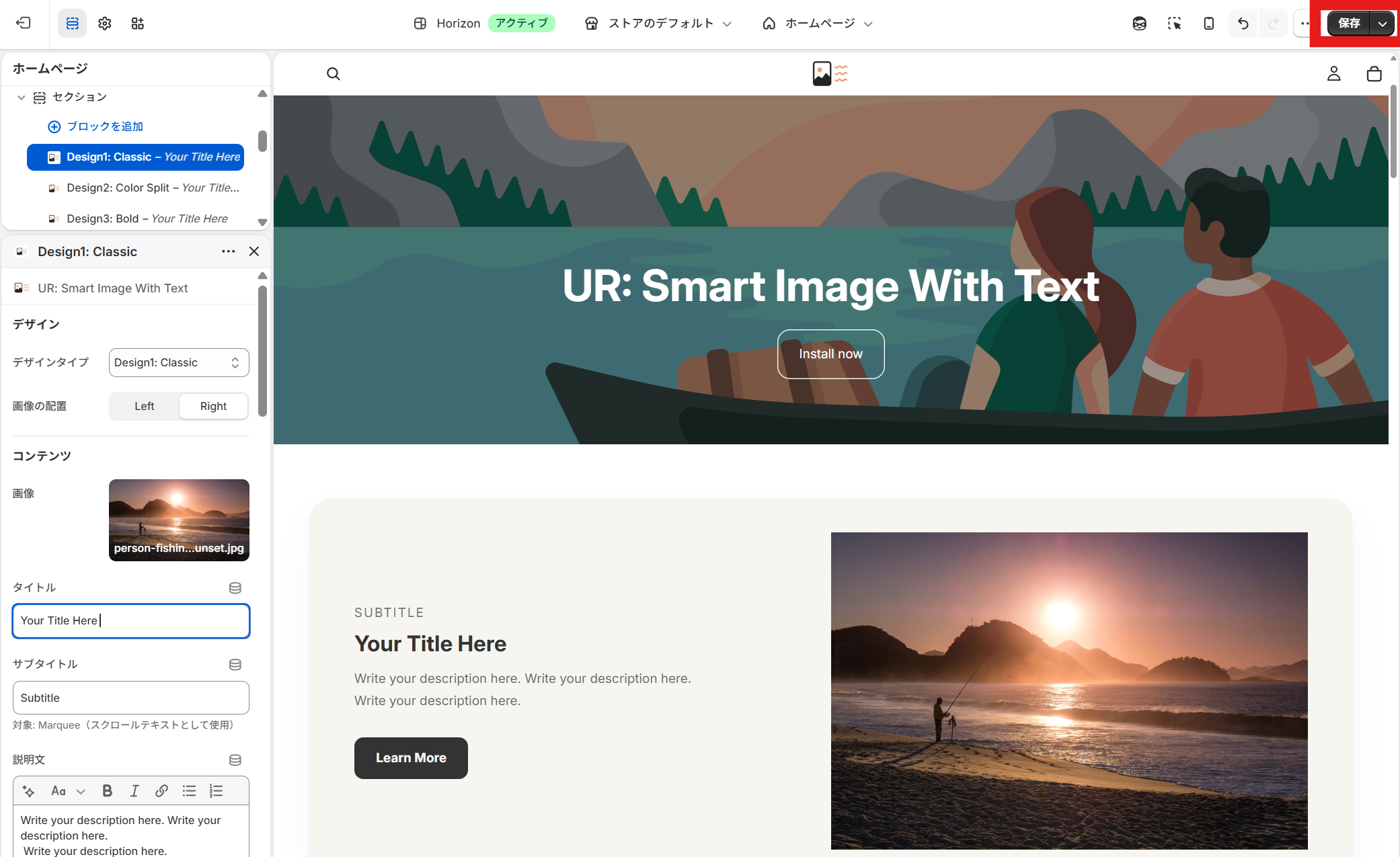Click the settings panel scrollbar thumb
The width and height of the screenshot is (1400, 857).
click(262, 351)
